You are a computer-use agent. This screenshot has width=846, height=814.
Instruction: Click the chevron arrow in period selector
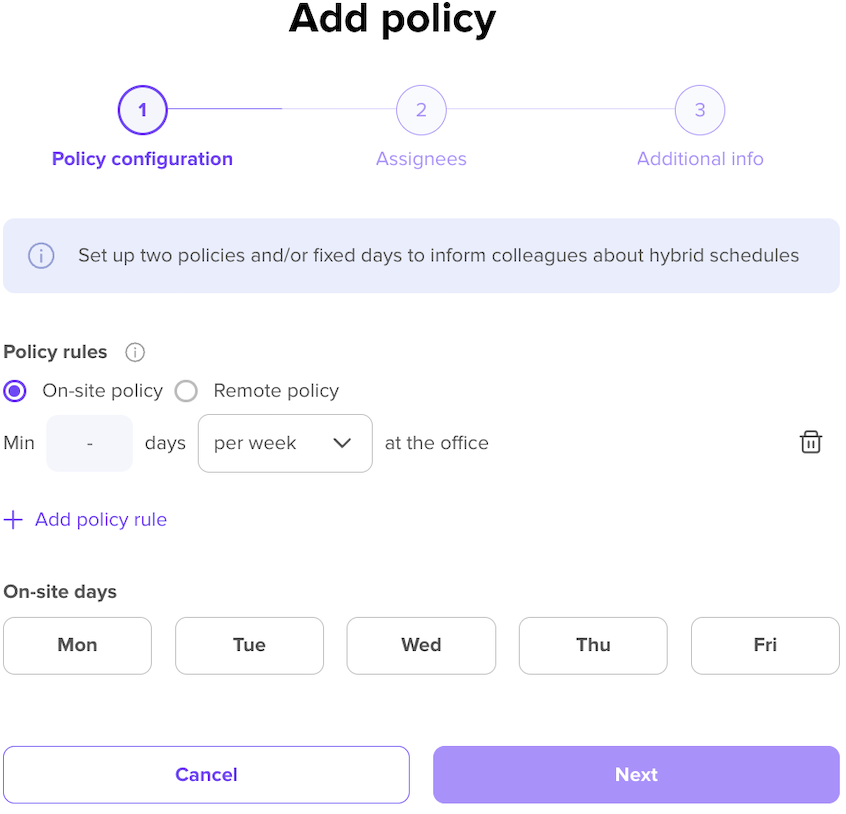click(342, 443)
